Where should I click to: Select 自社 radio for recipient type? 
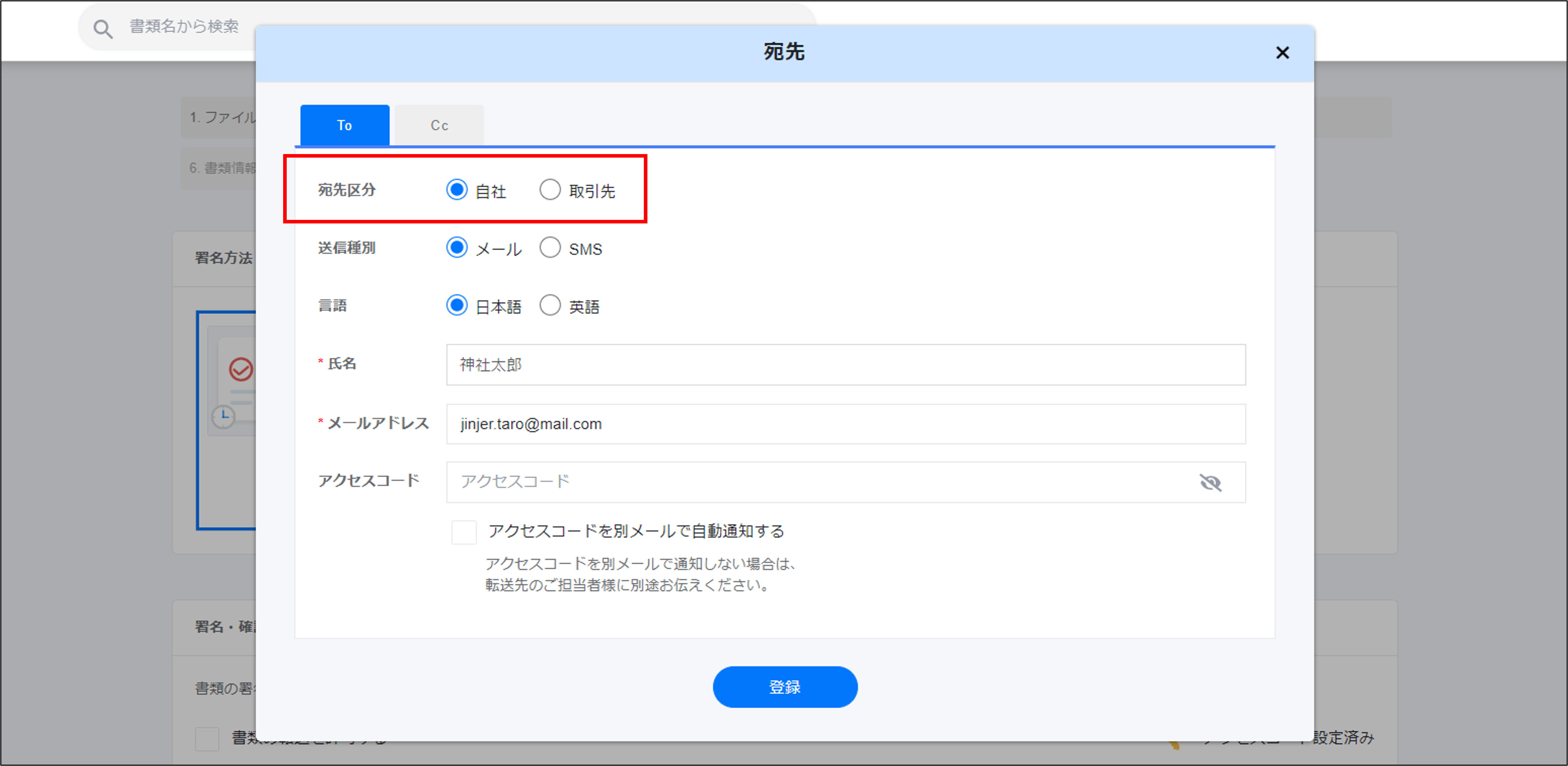456,190
